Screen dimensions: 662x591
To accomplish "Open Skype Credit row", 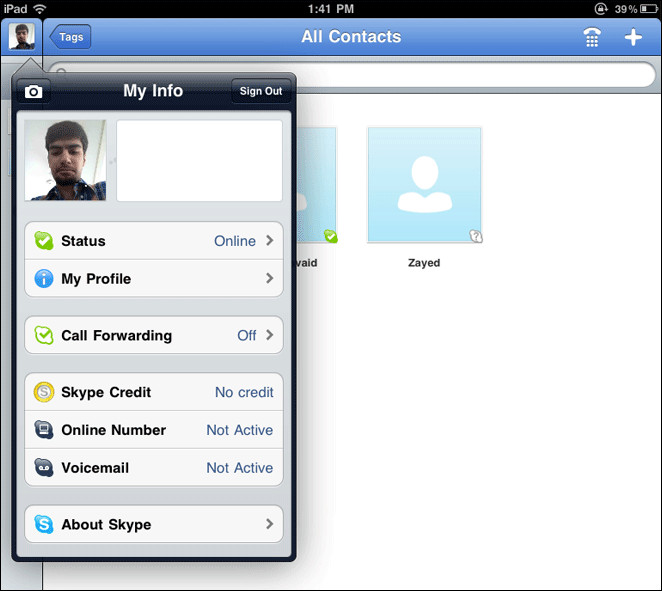I will [x=154, y=392].
